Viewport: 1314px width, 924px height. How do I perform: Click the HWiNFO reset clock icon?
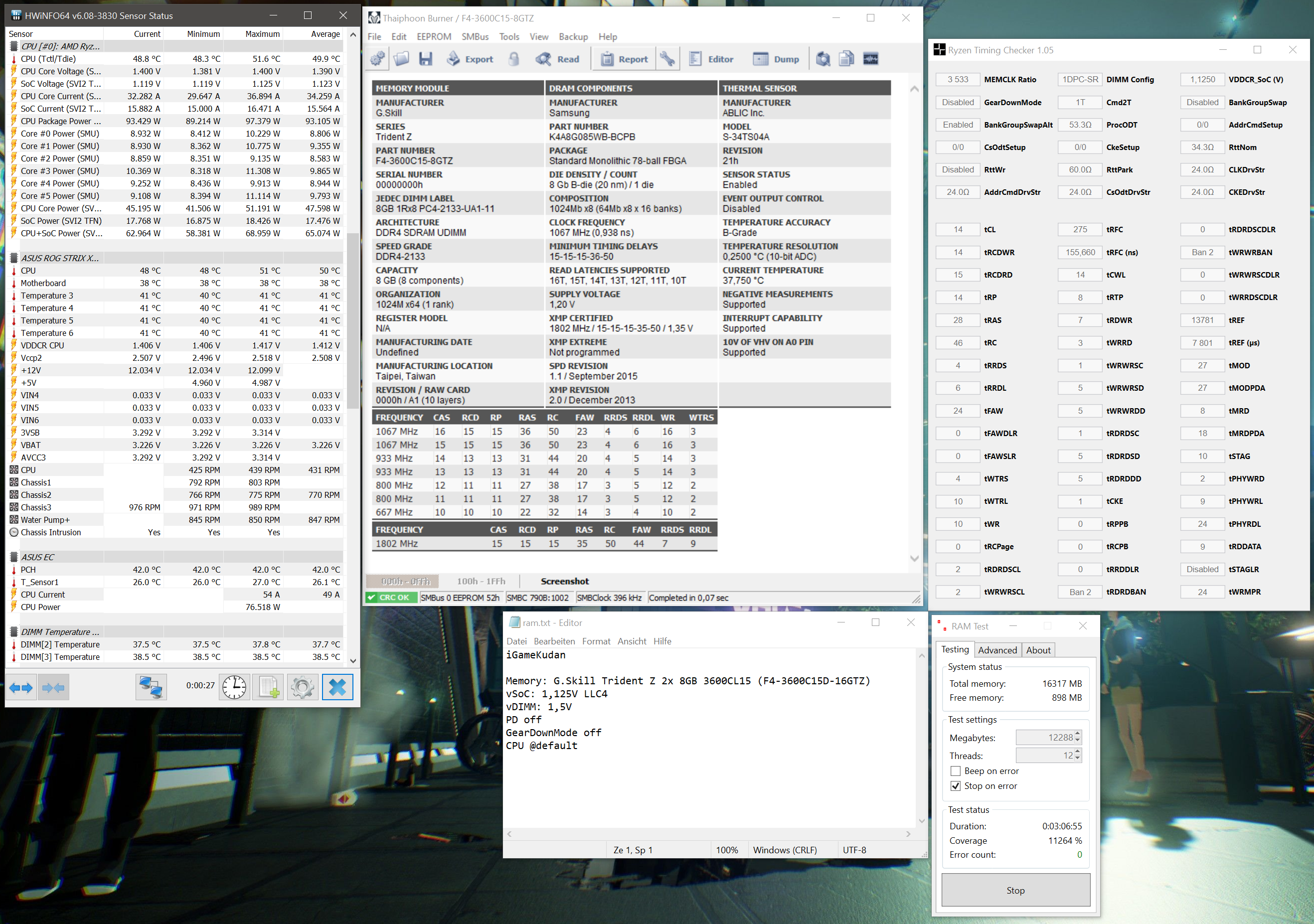point(234,687)
